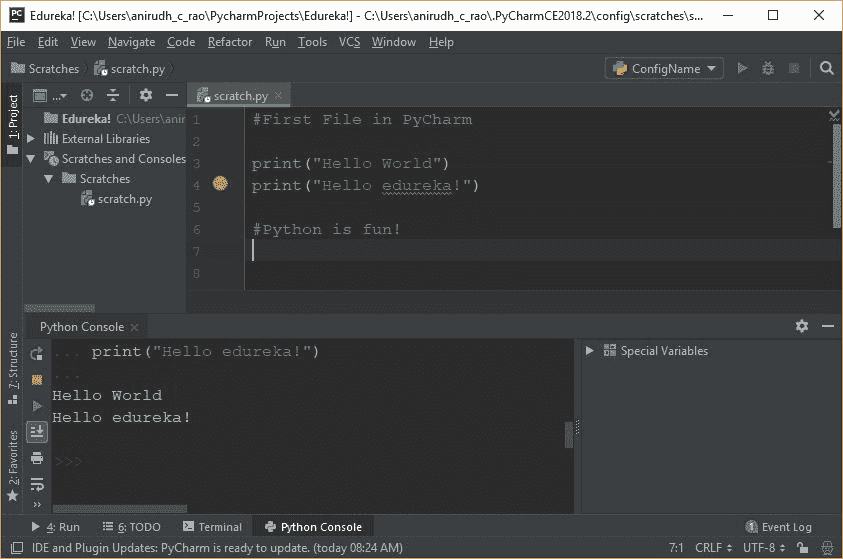The height and width of the screenshot is (559, 843).
Task: Toggle soft-wrap in console
Action: point(37,484)
